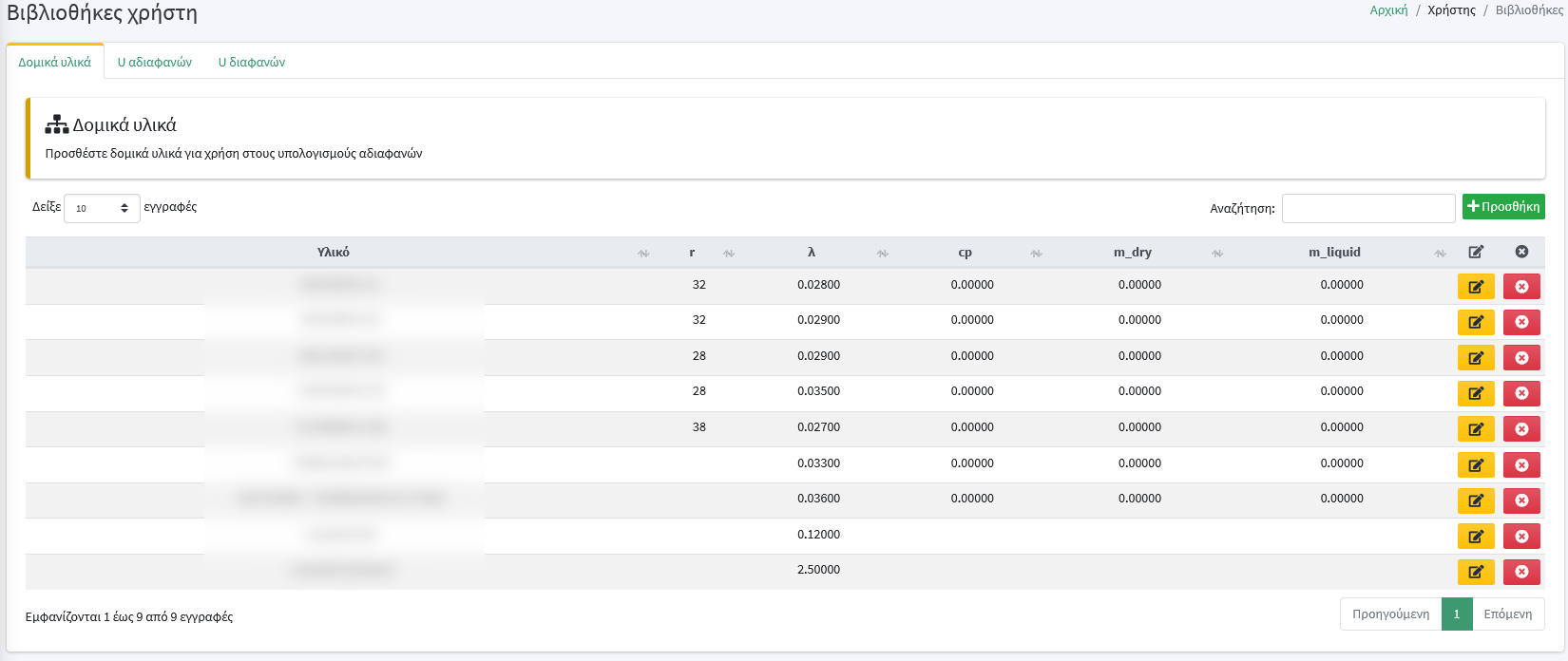This screenshot has width=1568, height=661.
Task: Sort table by Υλικό column
Action: 334,253
